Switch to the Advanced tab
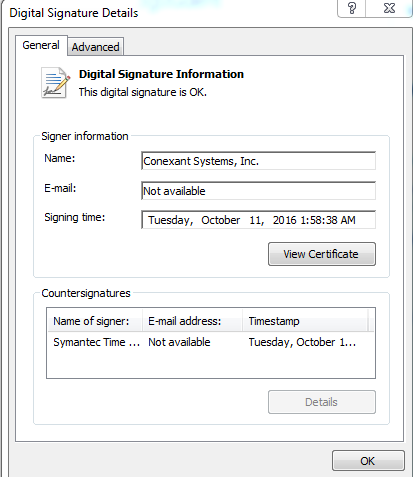This screenshot has width=413, height=477. click(x=95, y=47)
